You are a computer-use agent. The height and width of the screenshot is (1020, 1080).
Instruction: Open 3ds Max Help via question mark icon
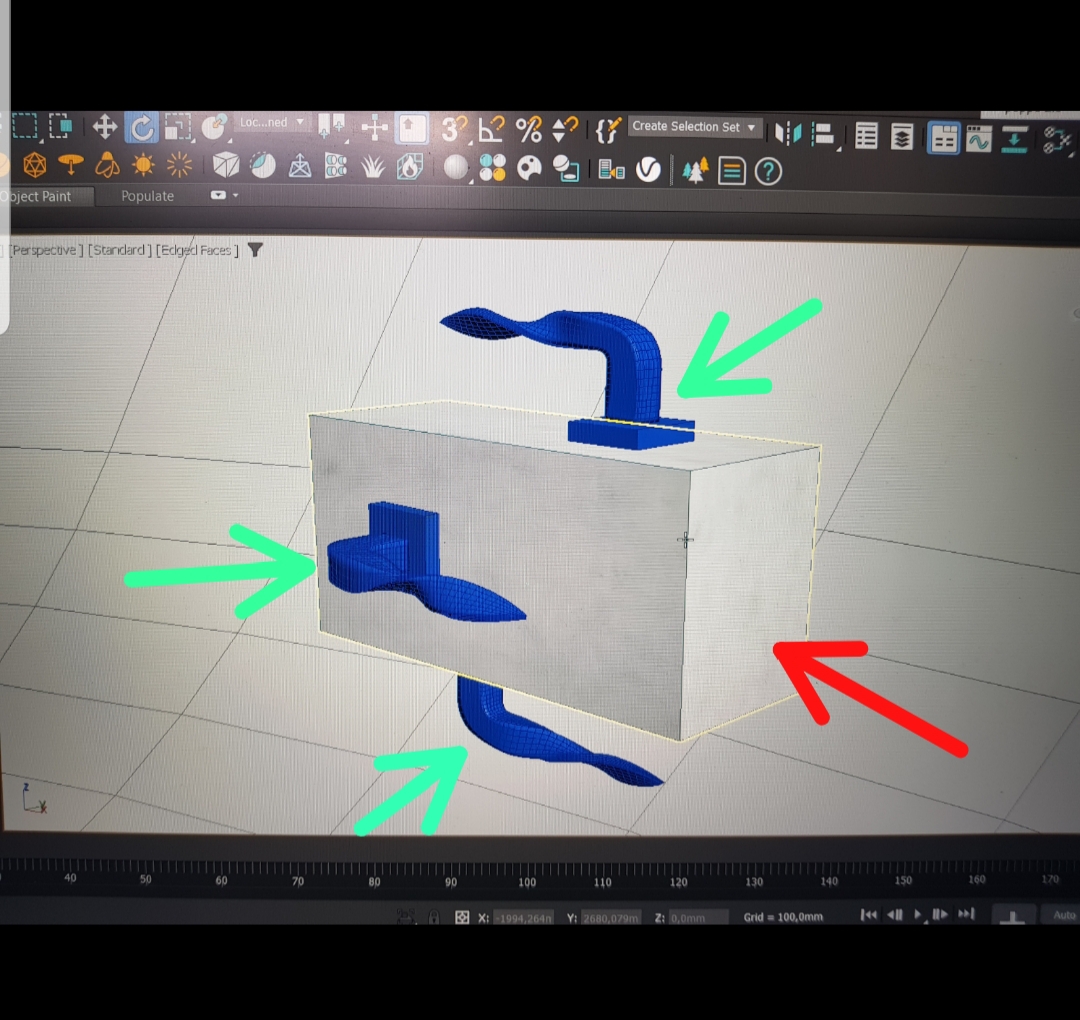click(768, 171)
